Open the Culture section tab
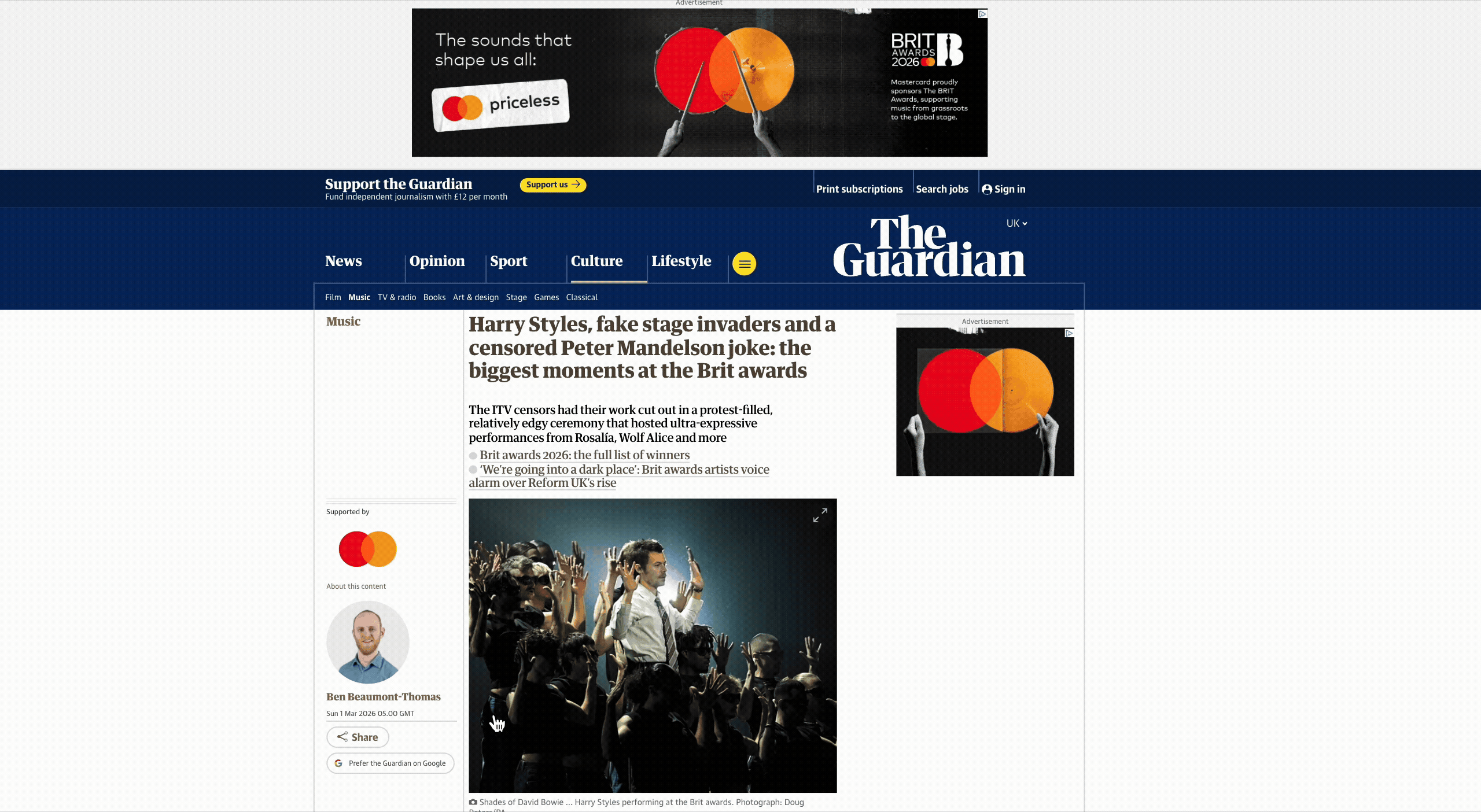 click(596, 261)
